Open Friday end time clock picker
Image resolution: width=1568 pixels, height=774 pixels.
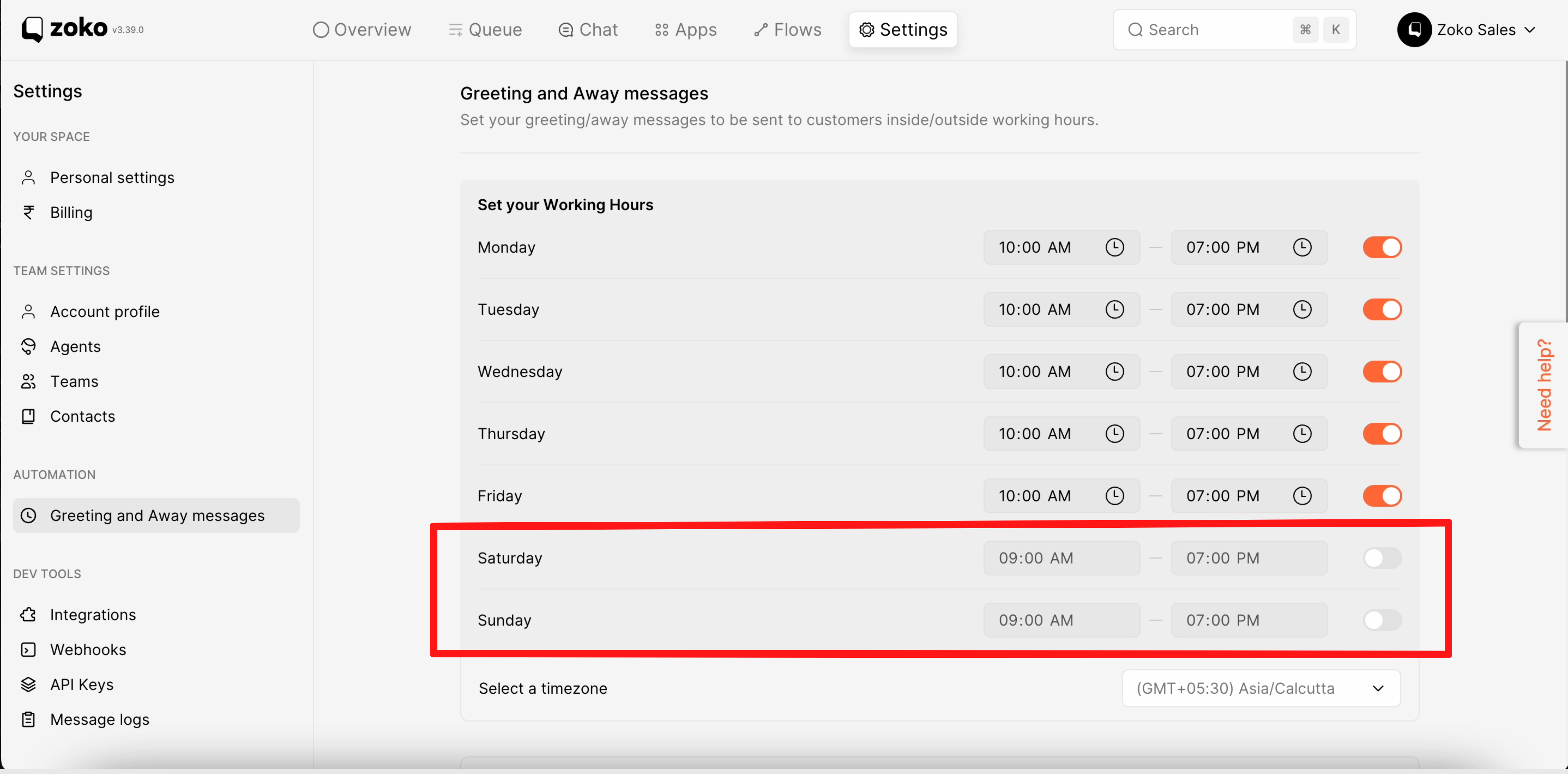(1302, 495)
